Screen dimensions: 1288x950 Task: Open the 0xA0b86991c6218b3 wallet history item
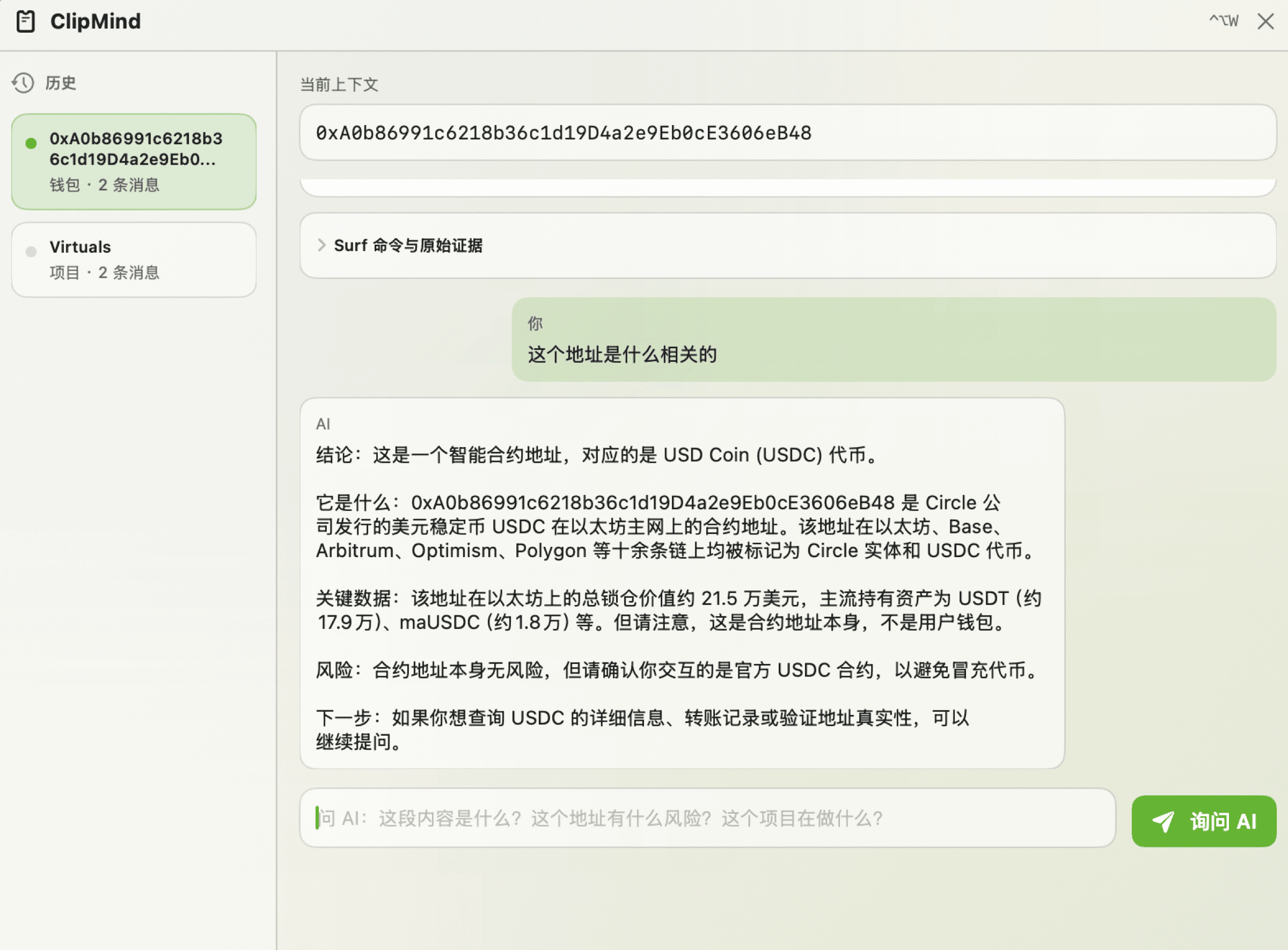[x=134, y=162]
